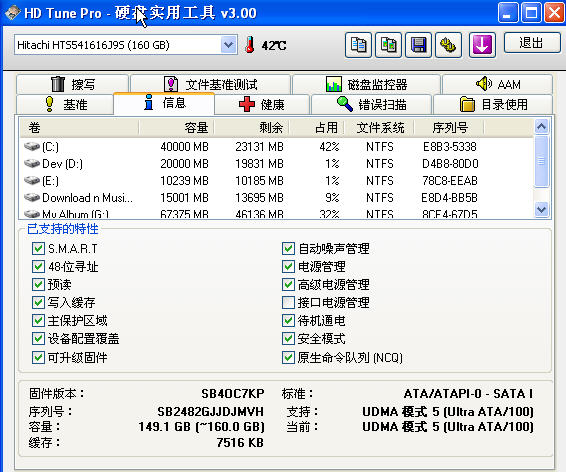Click the copy text to clipboard icon
The height and width of the screenshot is (472, 566).
[358, 45]
